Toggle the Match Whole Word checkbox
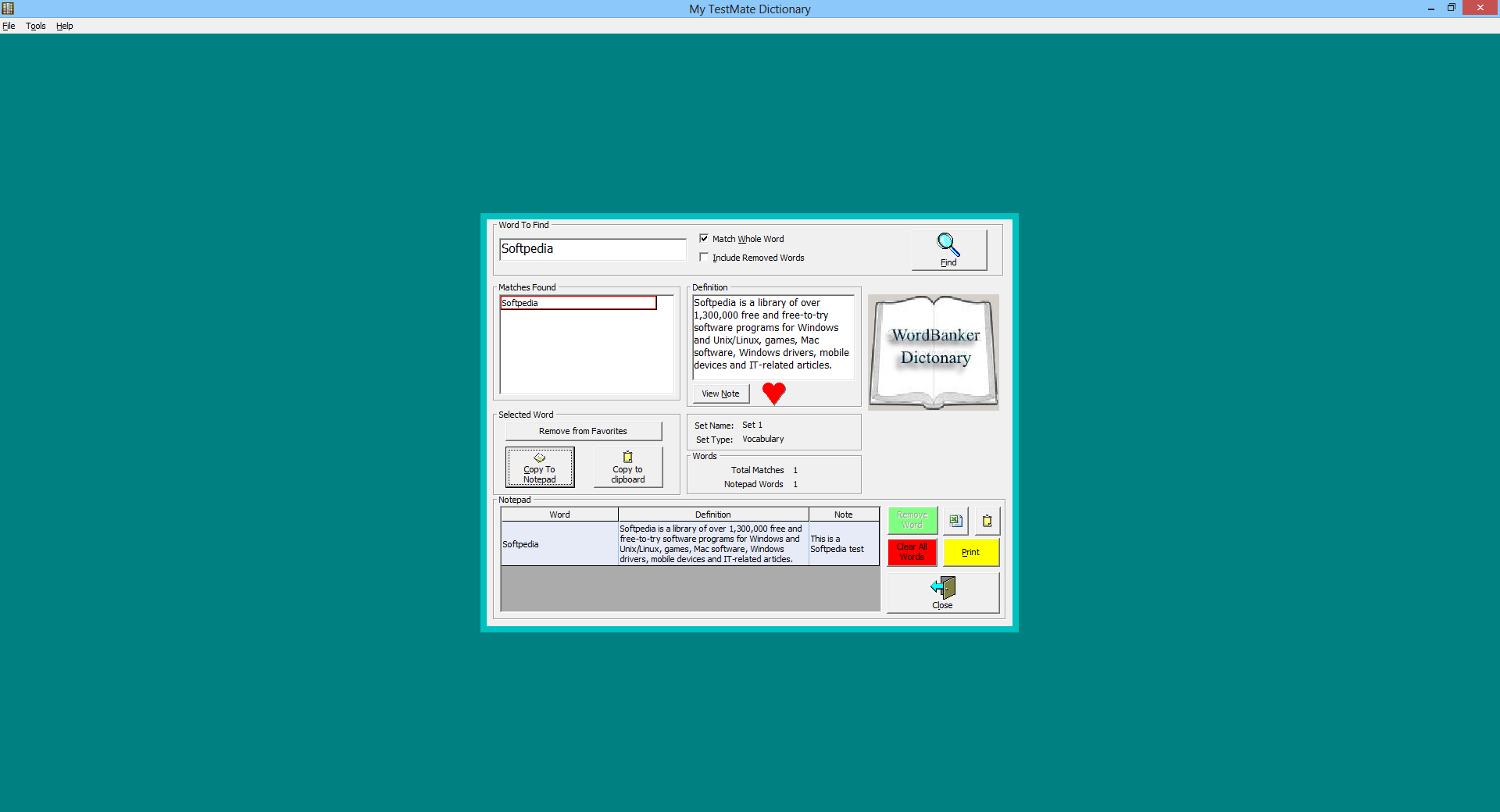The image size is (1500, 812). [x=704, y=238]
